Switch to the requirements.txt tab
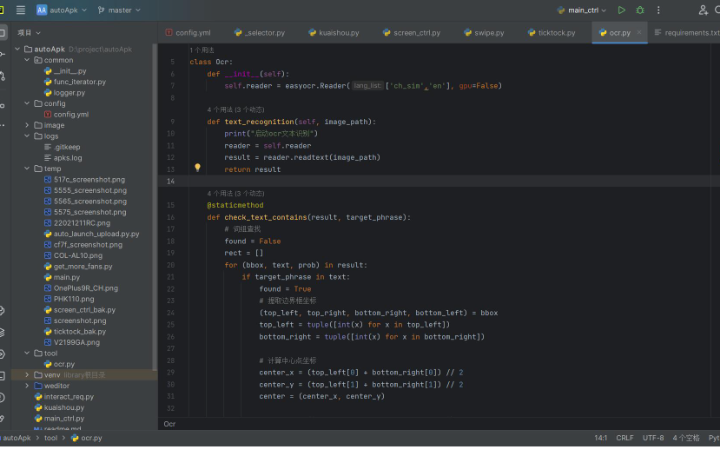The image size is (720, 450). pyautogui.click(x=687, y=33)
